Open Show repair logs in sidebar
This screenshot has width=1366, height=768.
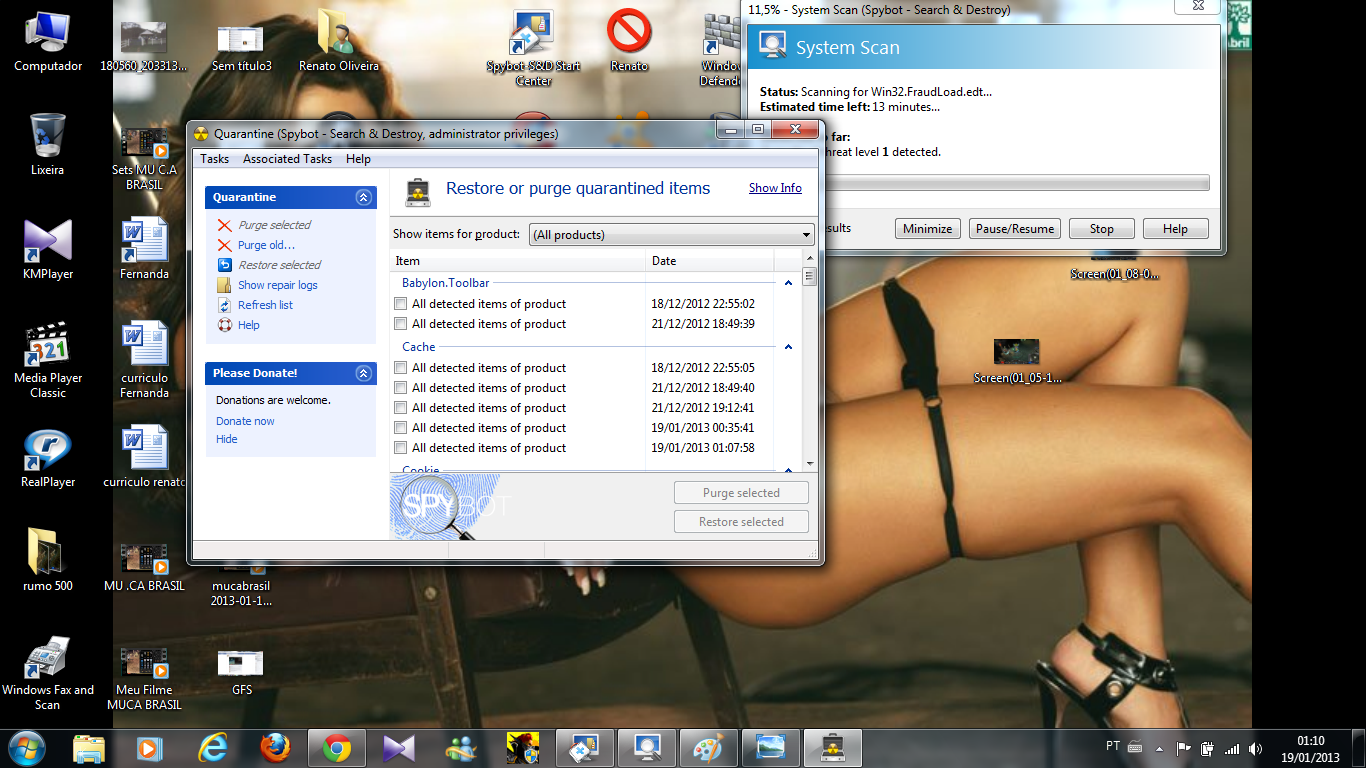pyautogui.click(x=277, y=285)
